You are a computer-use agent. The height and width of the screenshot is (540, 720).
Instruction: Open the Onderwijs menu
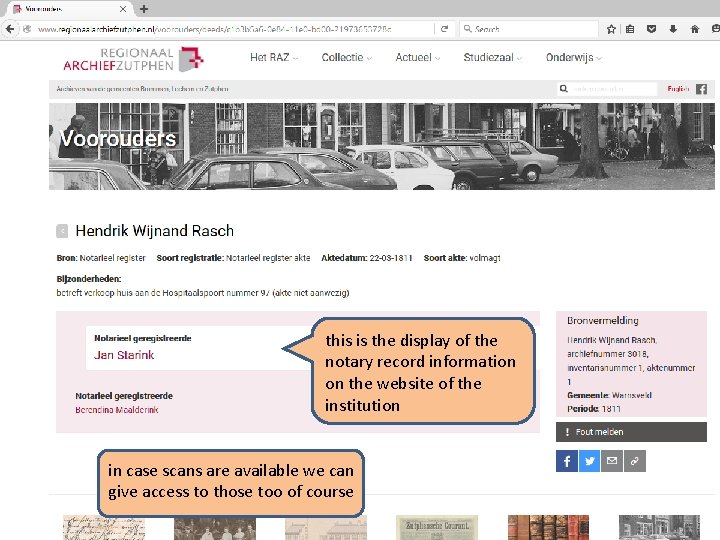click(574, 57)
